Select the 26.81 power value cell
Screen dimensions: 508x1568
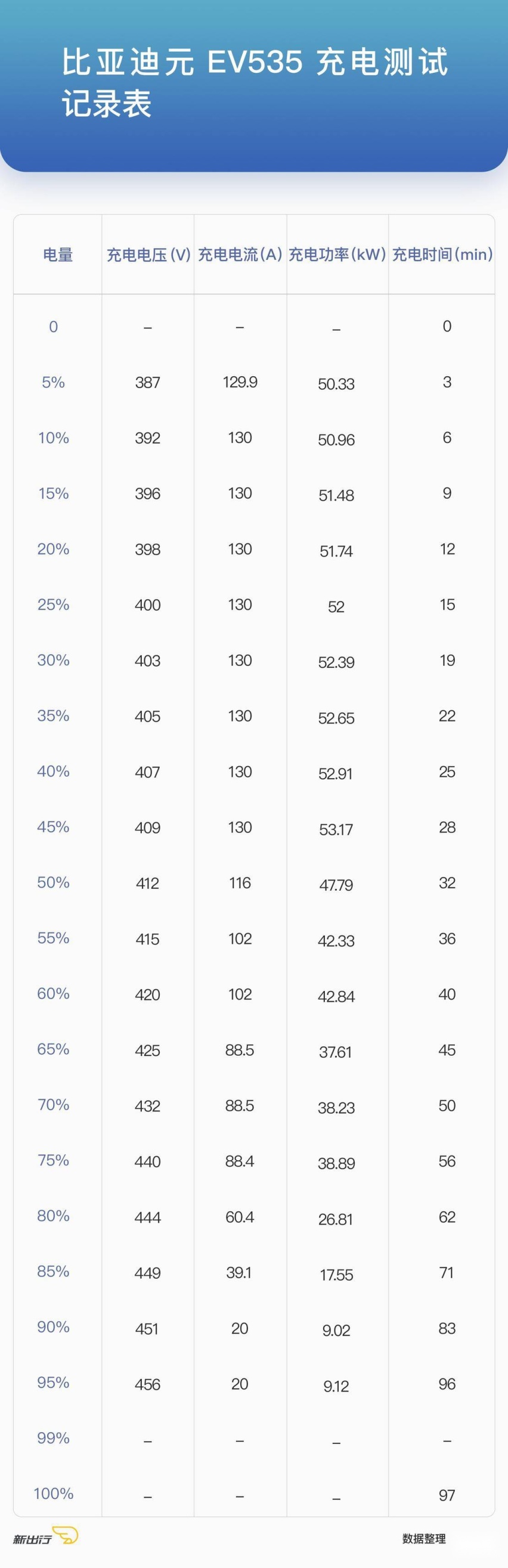click(x=336, y=1219)
